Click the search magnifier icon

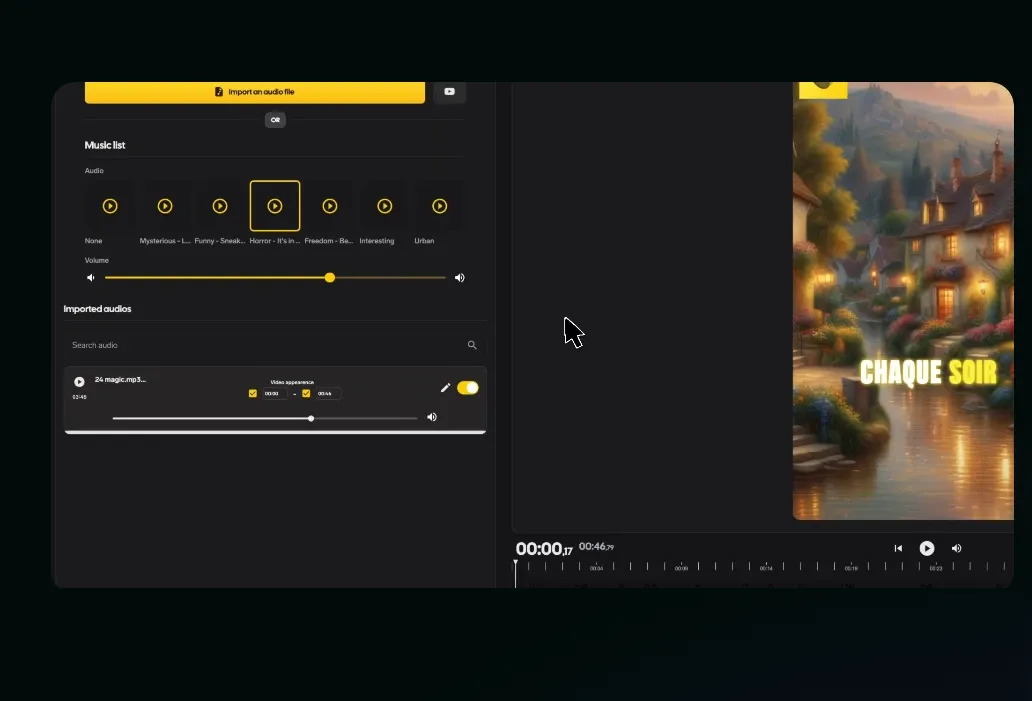472,345
